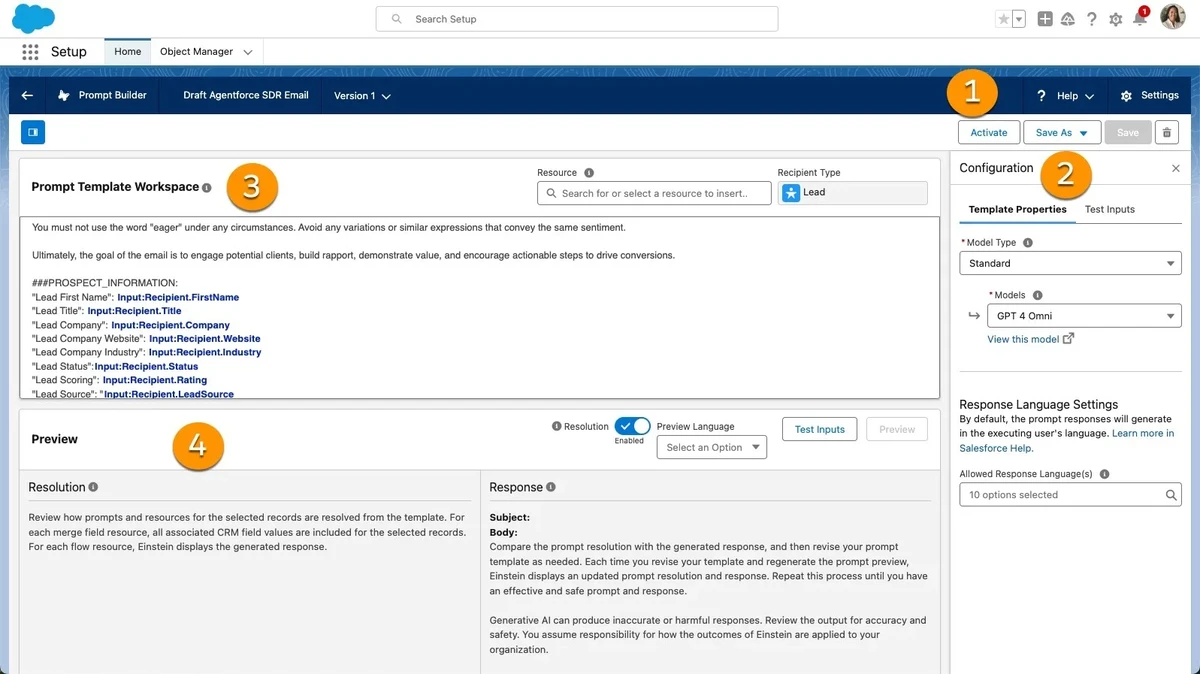
Task: Expand the Version 1 dropdown
Action: click(362, 96)
